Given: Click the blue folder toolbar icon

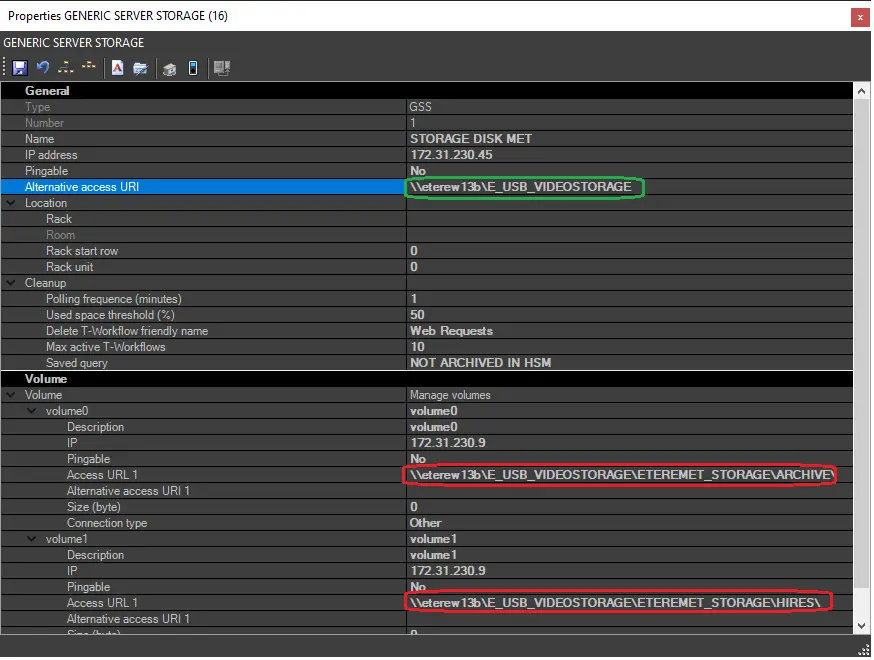Looking at the screenshot, I should 141,68.
